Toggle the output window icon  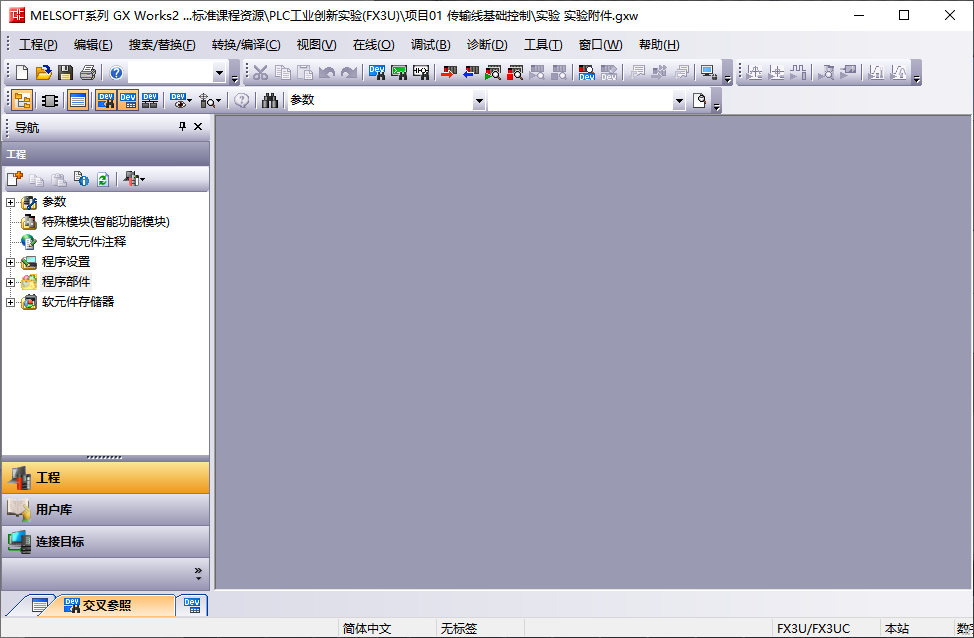point(78,100)
